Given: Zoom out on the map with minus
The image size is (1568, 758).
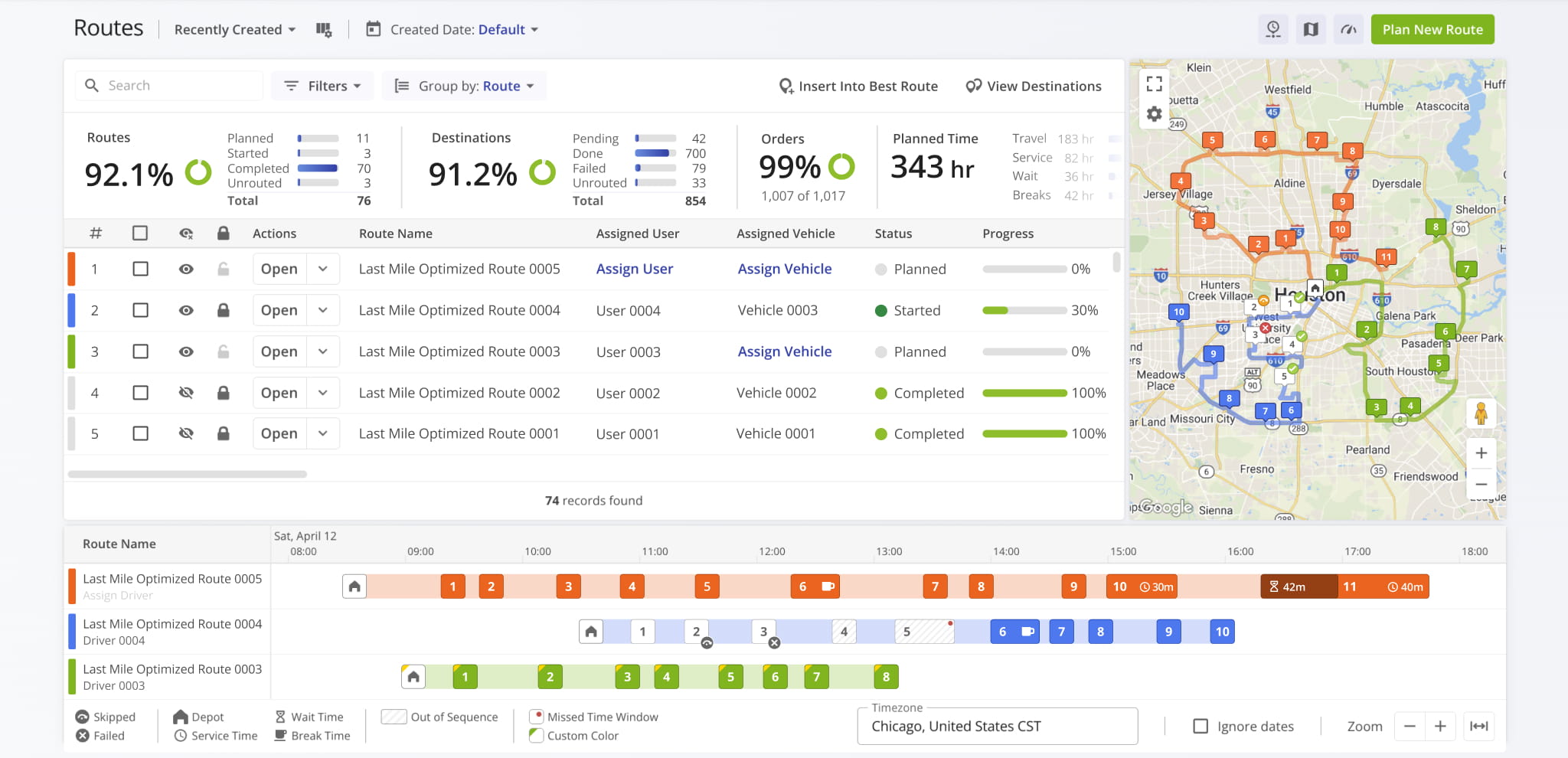Looking at the screenshot, I should tap(1481, 484).
